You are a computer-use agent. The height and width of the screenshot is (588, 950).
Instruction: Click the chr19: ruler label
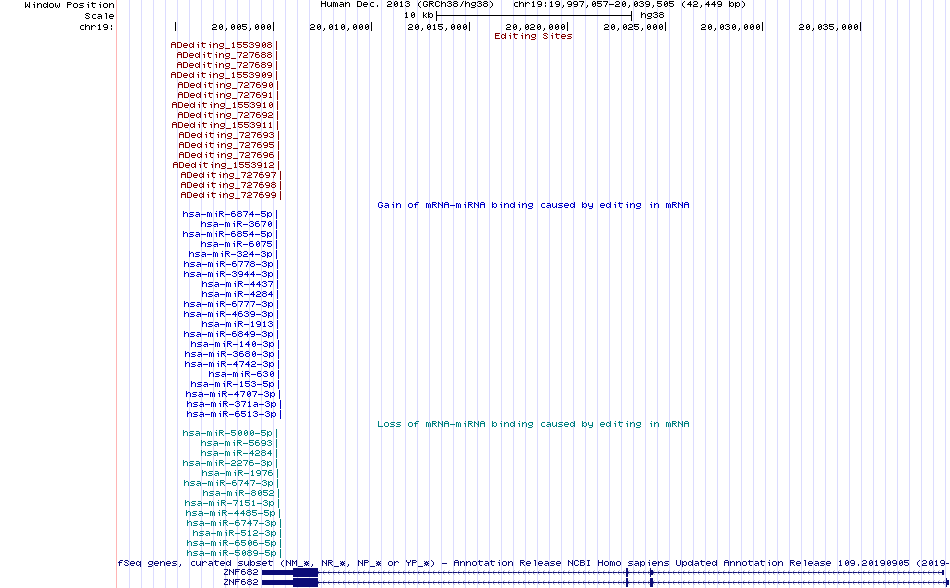tap(96, 27)
